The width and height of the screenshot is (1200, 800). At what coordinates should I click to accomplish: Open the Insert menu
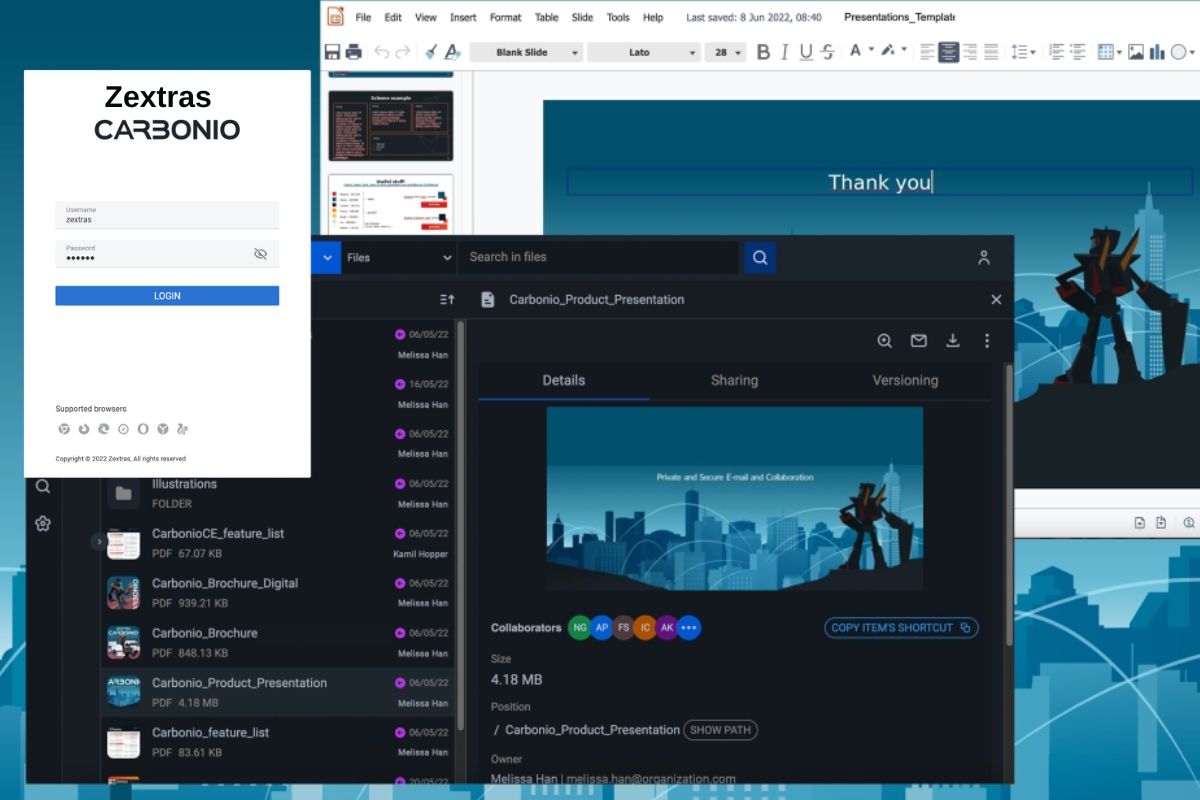pyautogui.click(x=463, y=17)
